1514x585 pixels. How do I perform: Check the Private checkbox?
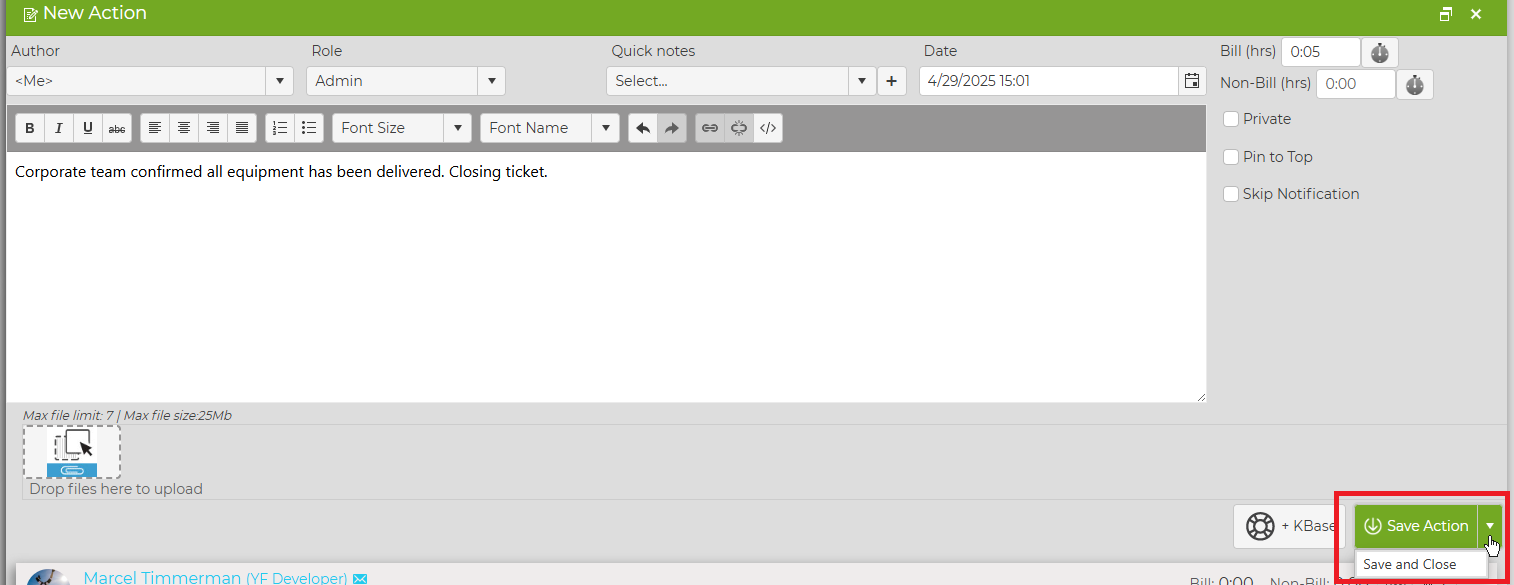1231,119
